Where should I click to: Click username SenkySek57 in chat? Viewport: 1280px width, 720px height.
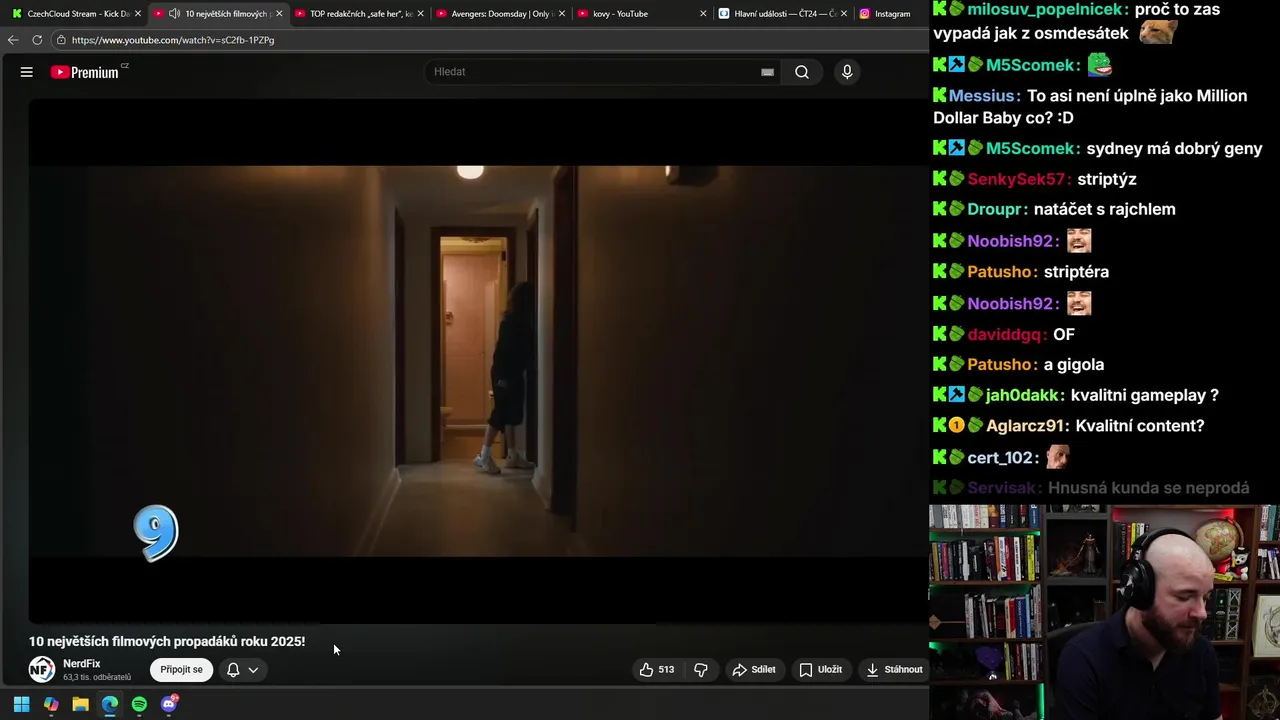click(1016, 179)
